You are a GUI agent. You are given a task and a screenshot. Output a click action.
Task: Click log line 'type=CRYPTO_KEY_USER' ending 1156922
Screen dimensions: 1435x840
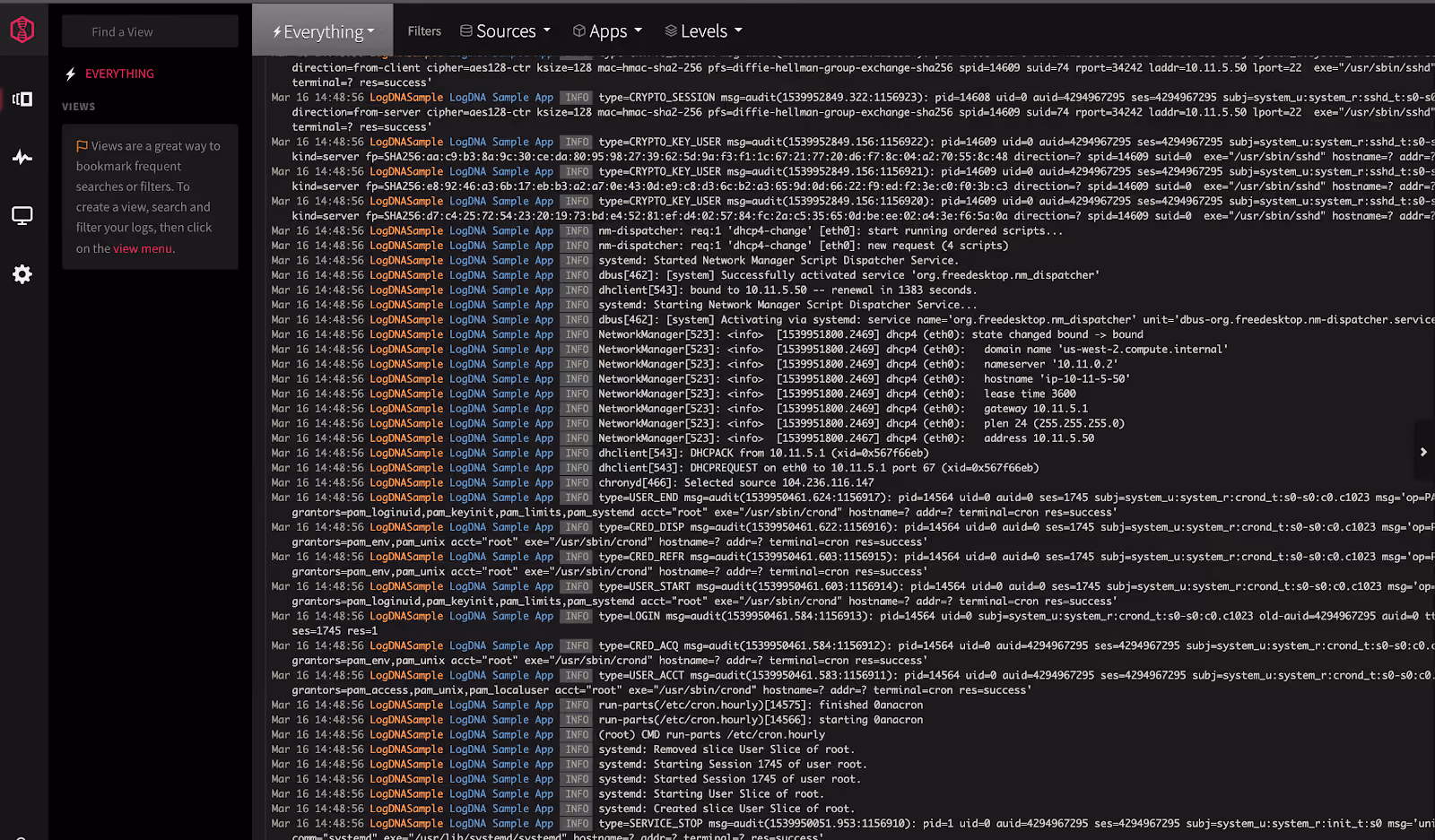coord(852,149)
